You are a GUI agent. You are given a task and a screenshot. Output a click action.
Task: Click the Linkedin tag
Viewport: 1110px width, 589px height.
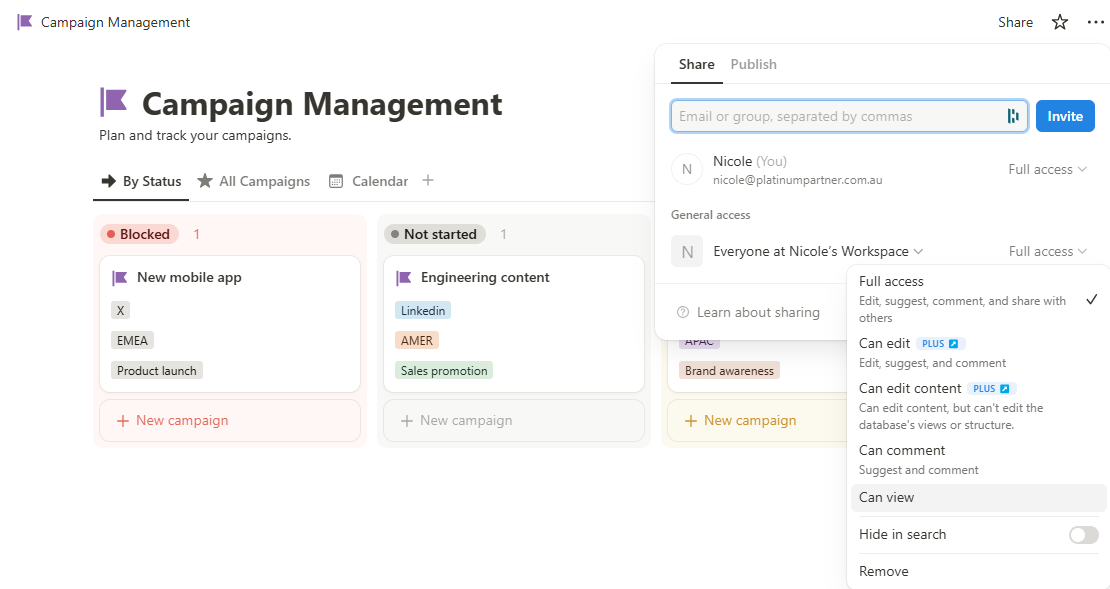[x=423, y=310]
